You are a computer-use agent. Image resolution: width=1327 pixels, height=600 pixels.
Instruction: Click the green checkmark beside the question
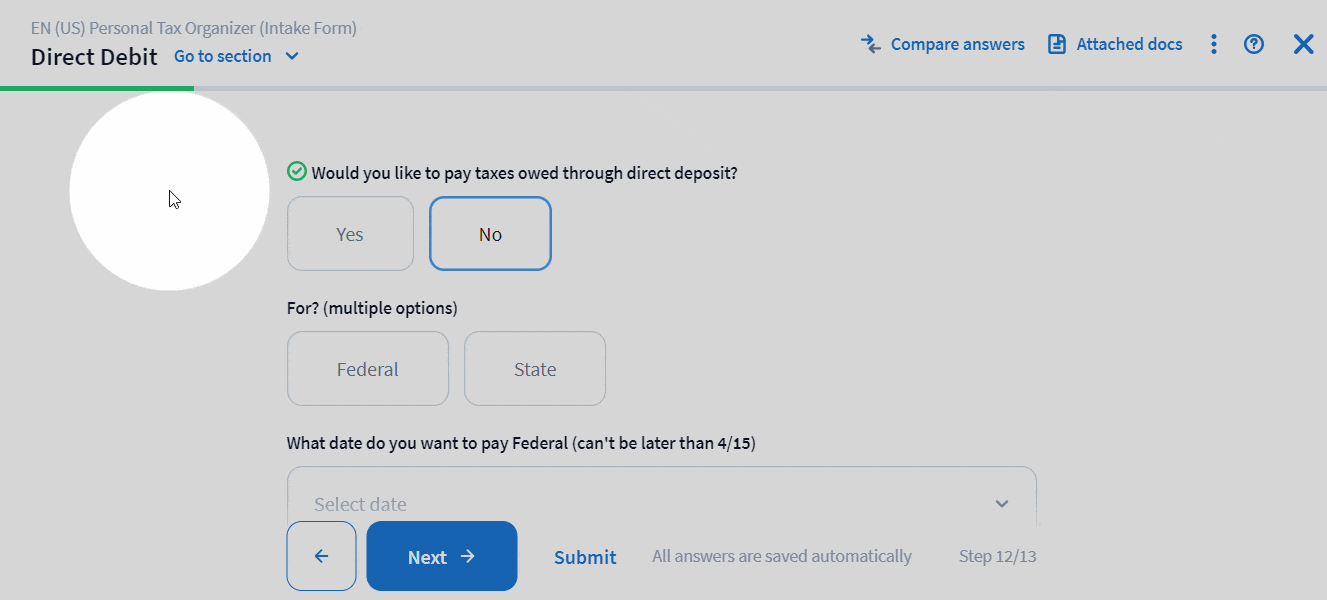[296, 172]
